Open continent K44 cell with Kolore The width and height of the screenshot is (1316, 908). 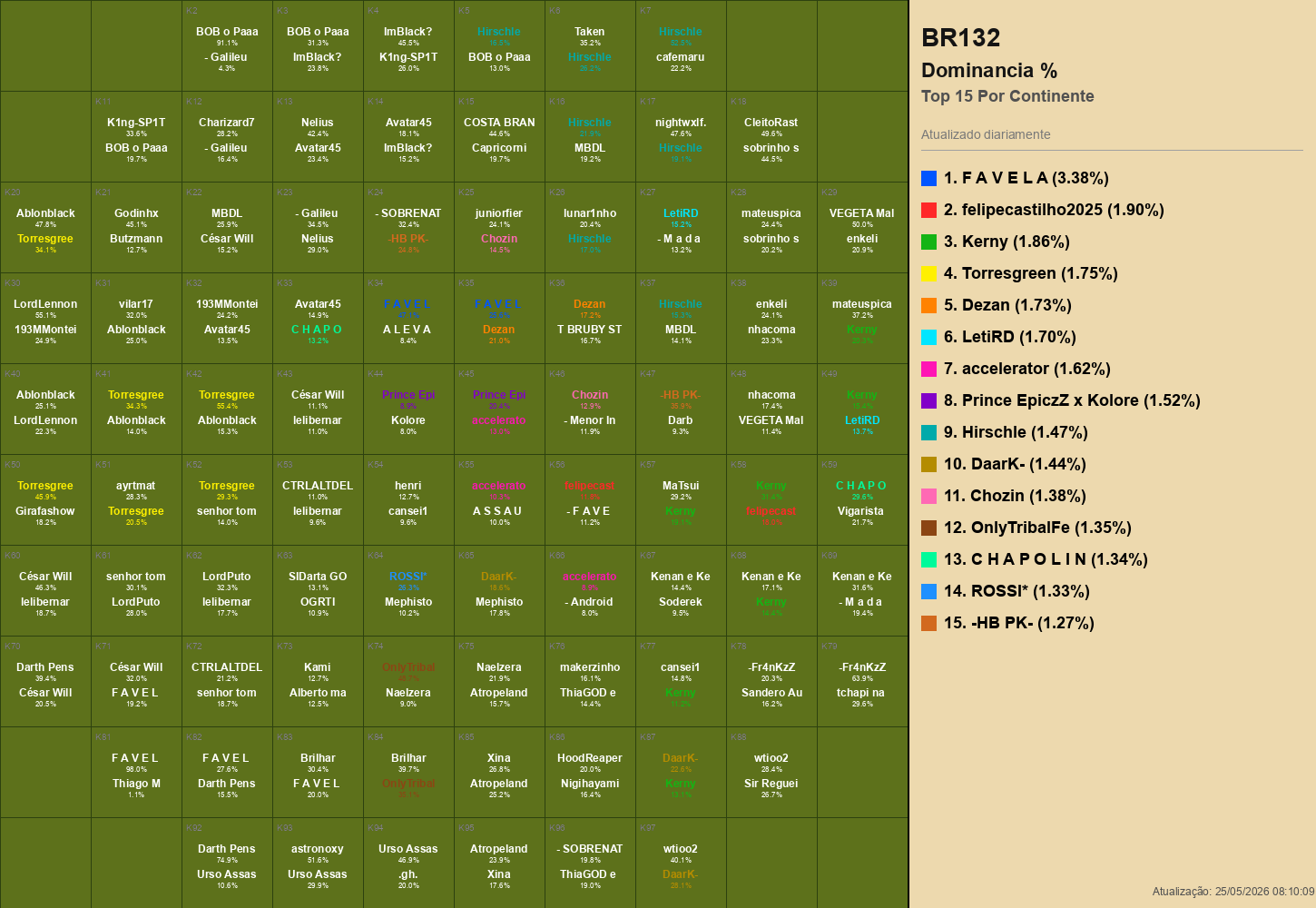[x=408, y=409]
